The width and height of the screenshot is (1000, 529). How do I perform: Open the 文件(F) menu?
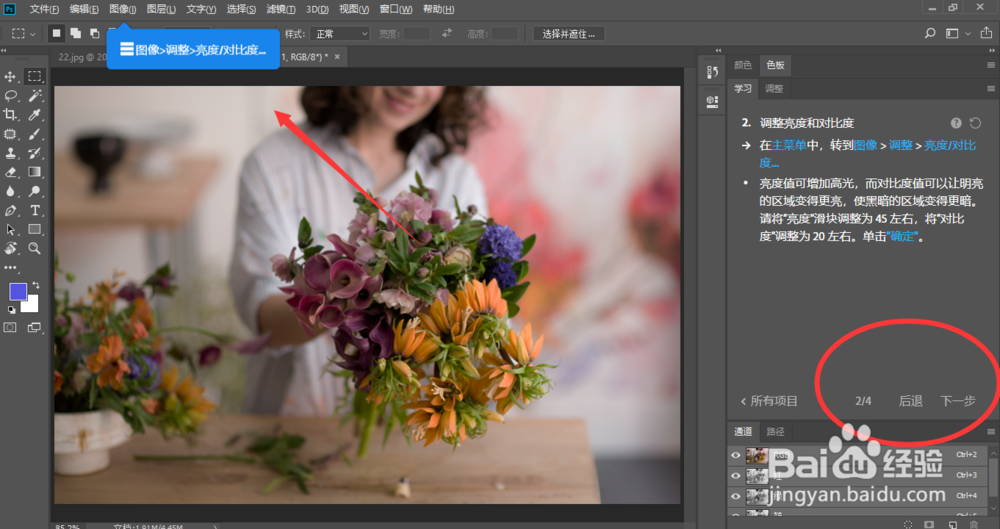click(44, 9)
